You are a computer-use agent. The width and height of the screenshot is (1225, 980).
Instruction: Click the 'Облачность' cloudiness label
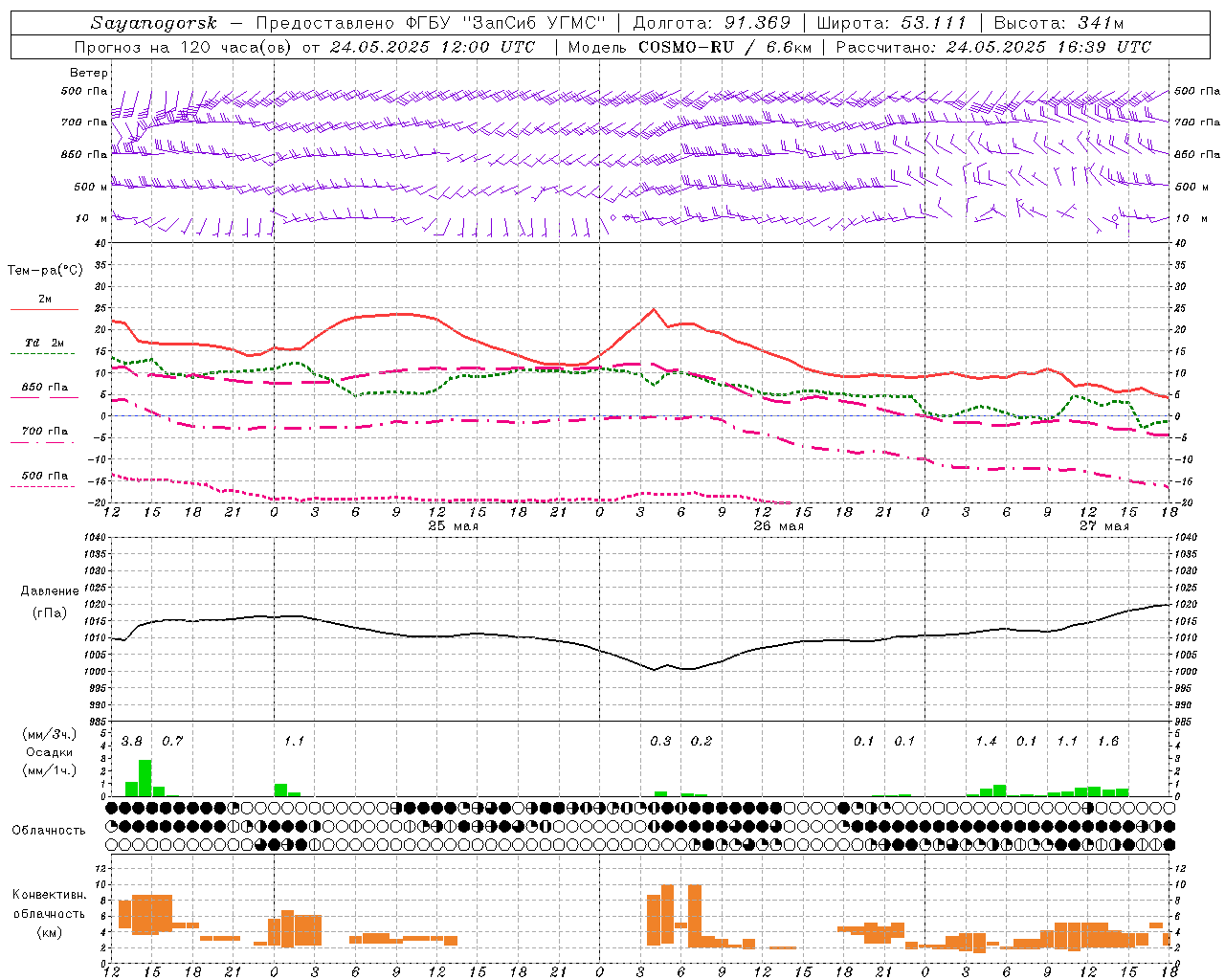pos(49,830)
